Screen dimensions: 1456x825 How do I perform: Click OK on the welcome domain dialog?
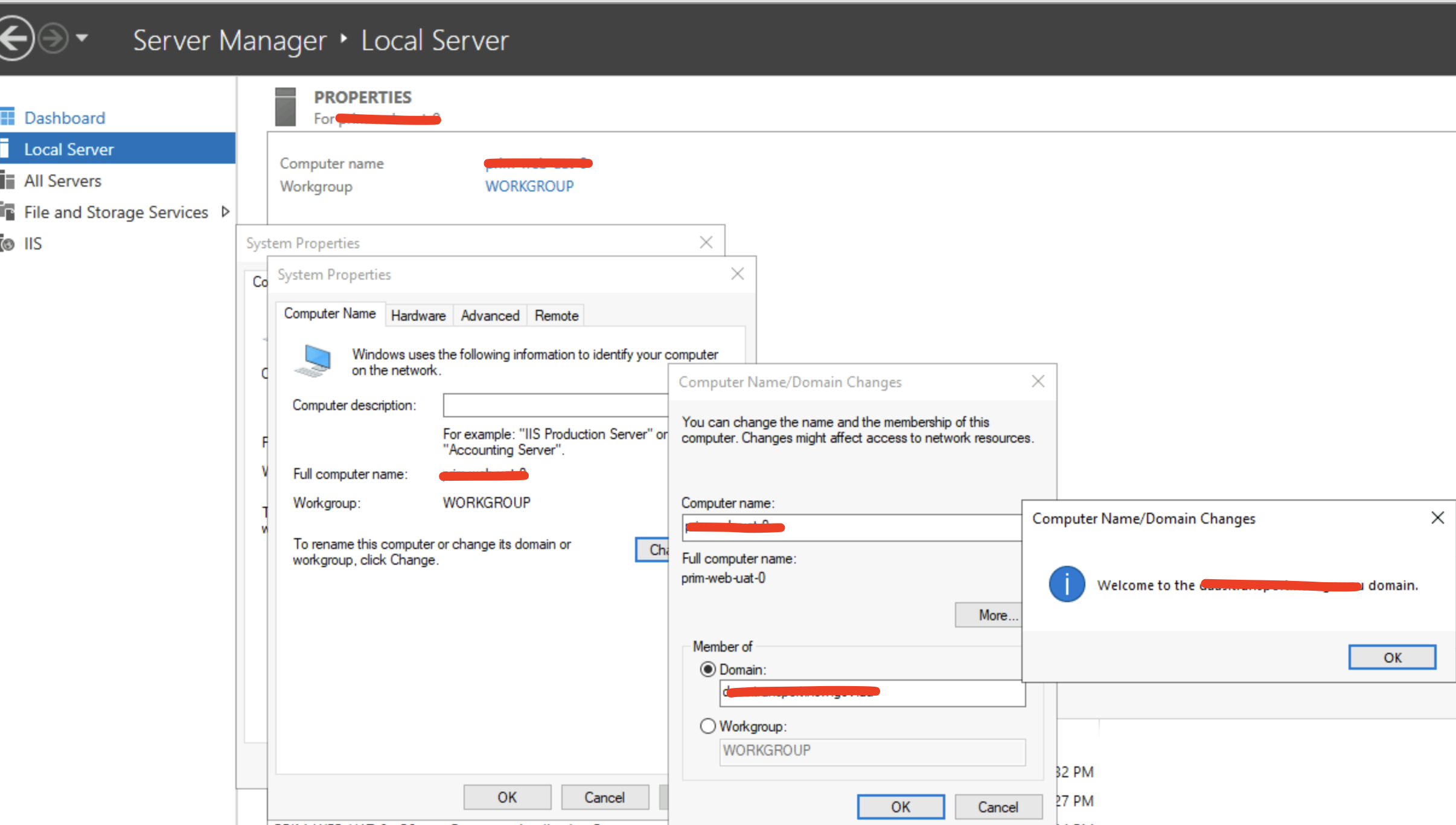[1392, 657]
